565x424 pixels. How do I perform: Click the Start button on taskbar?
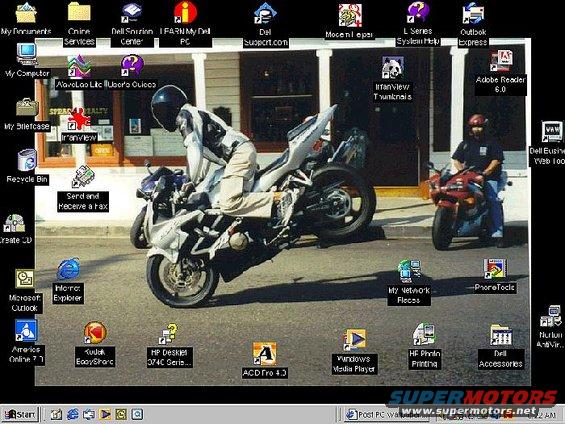point(20,415)
